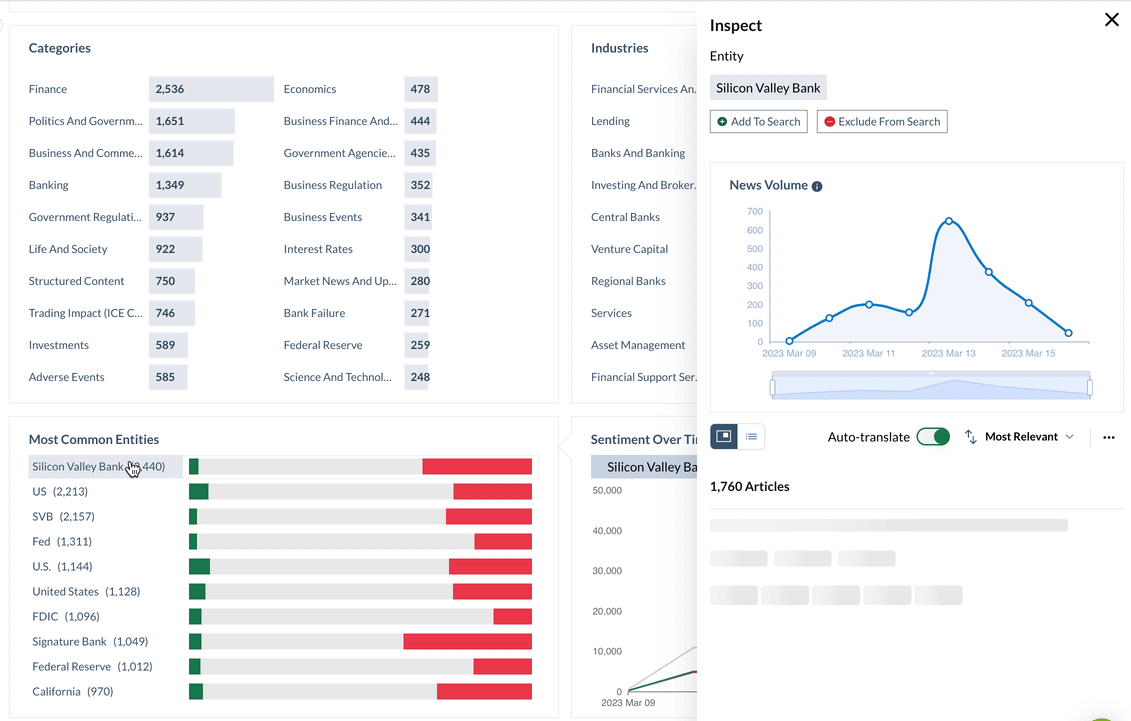Click the sort arrows icon beside Most Relevant

point(971,437)
